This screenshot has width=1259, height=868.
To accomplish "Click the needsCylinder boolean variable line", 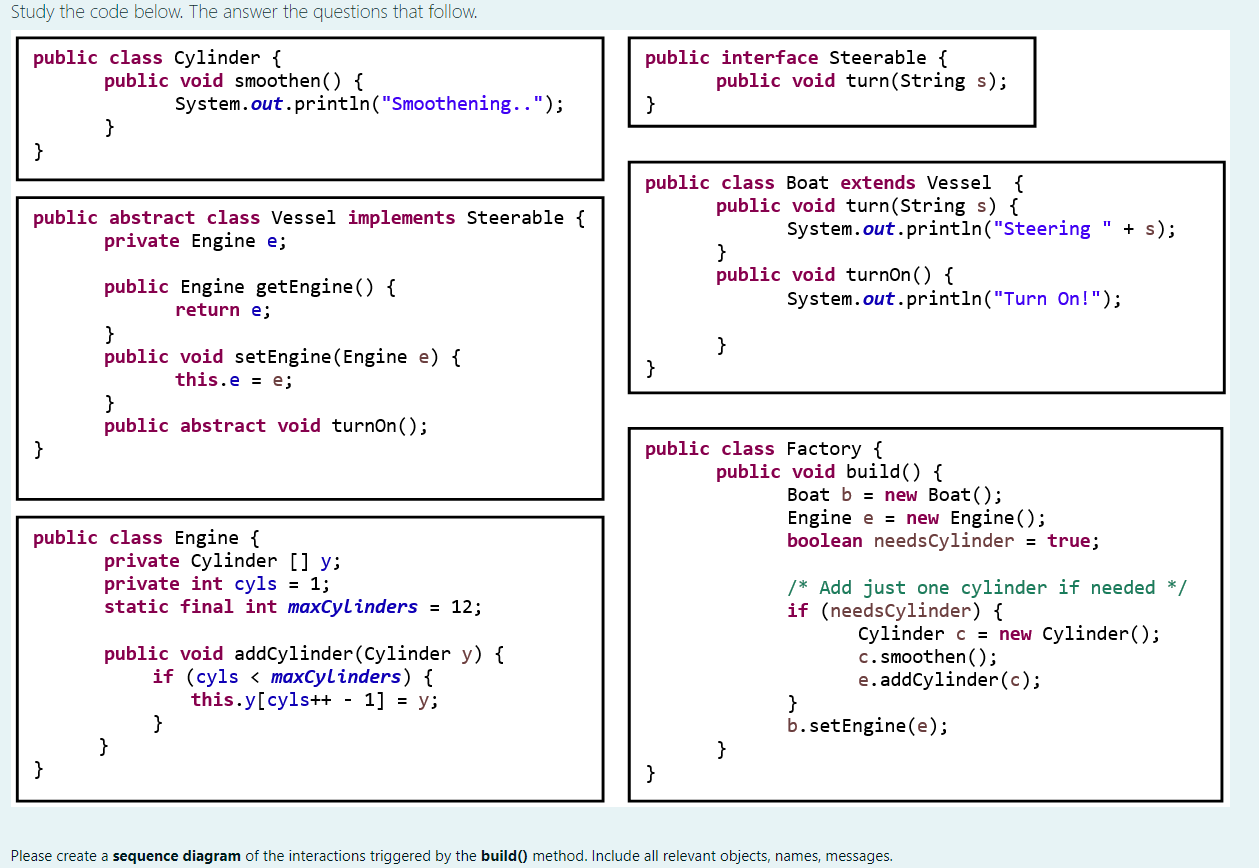I will 946,540.
